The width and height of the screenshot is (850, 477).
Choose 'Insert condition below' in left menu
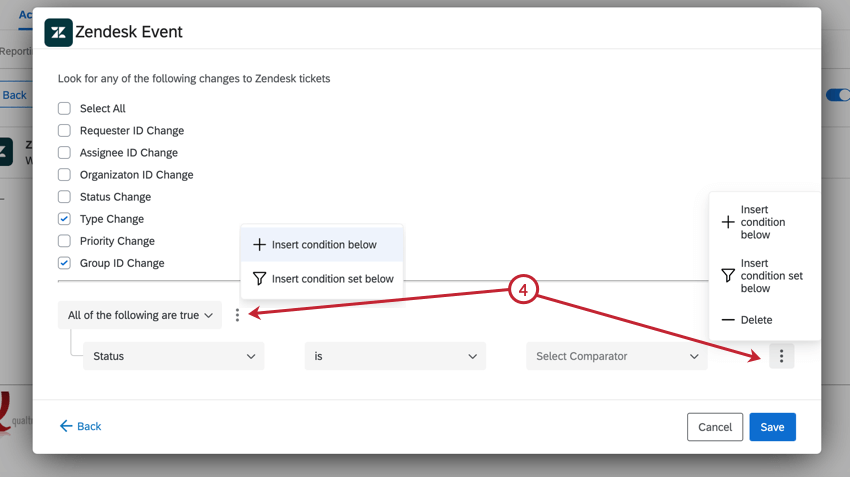point(323,245)
